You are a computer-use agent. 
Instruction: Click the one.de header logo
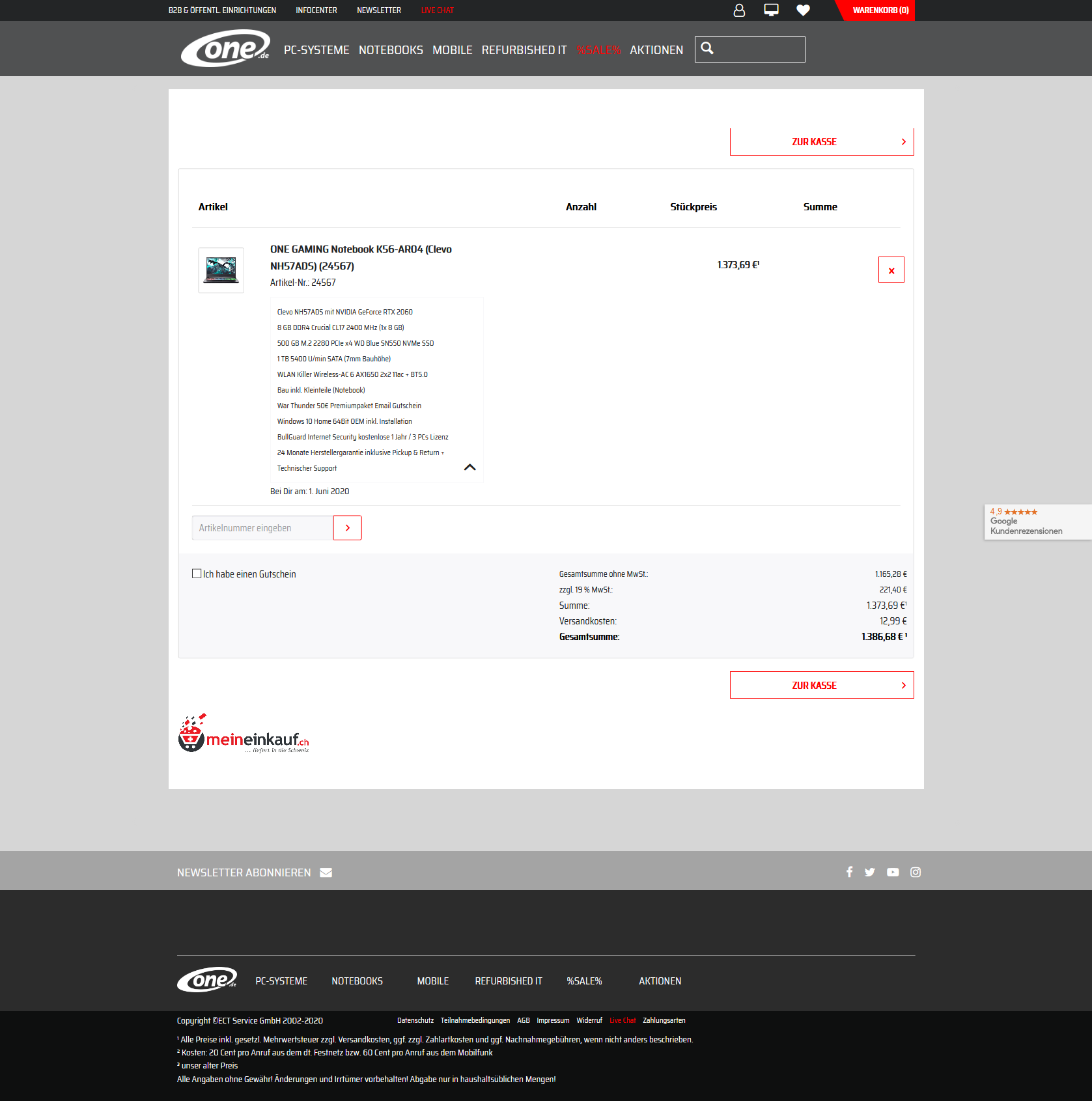[225, 48]
